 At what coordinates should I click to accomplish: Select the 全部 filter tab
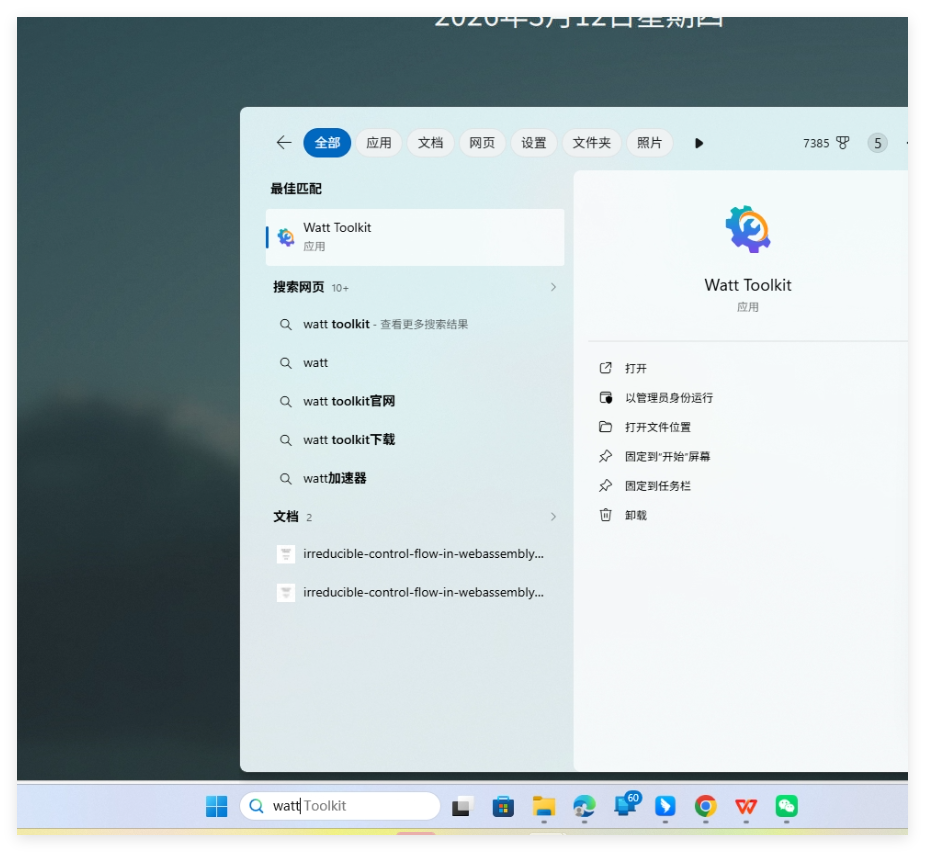(327, 143)
